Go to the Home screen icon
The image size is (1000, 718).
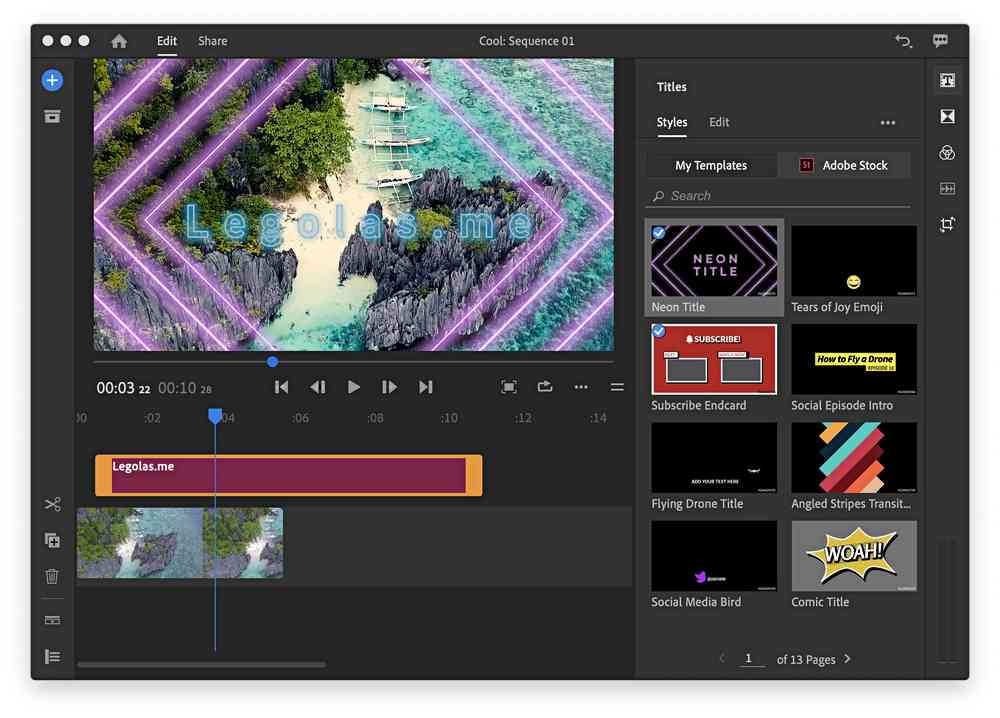[x=119, y=41]
